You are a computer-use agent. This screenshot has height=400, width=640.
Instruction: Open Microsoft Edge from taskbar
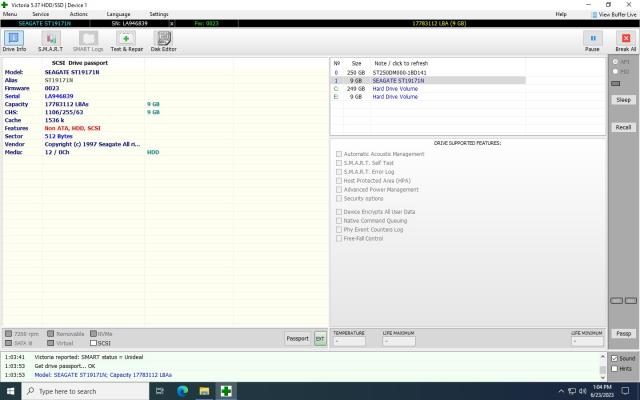click(x=183, y=391)
